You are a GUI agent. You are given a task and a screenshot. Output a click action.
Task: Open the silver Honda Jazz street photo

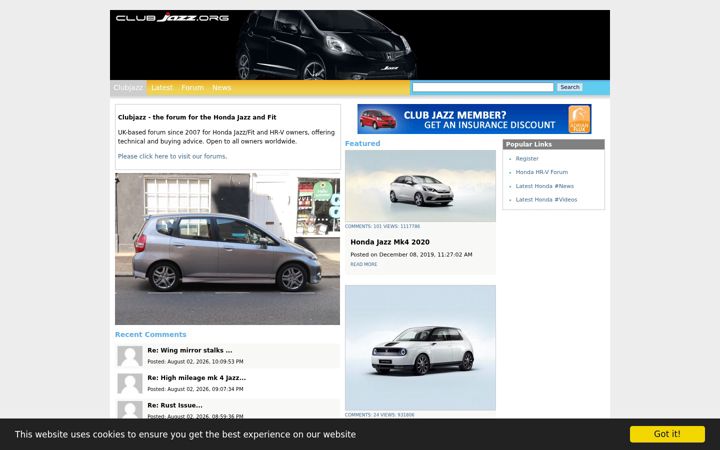click(227, 249)
